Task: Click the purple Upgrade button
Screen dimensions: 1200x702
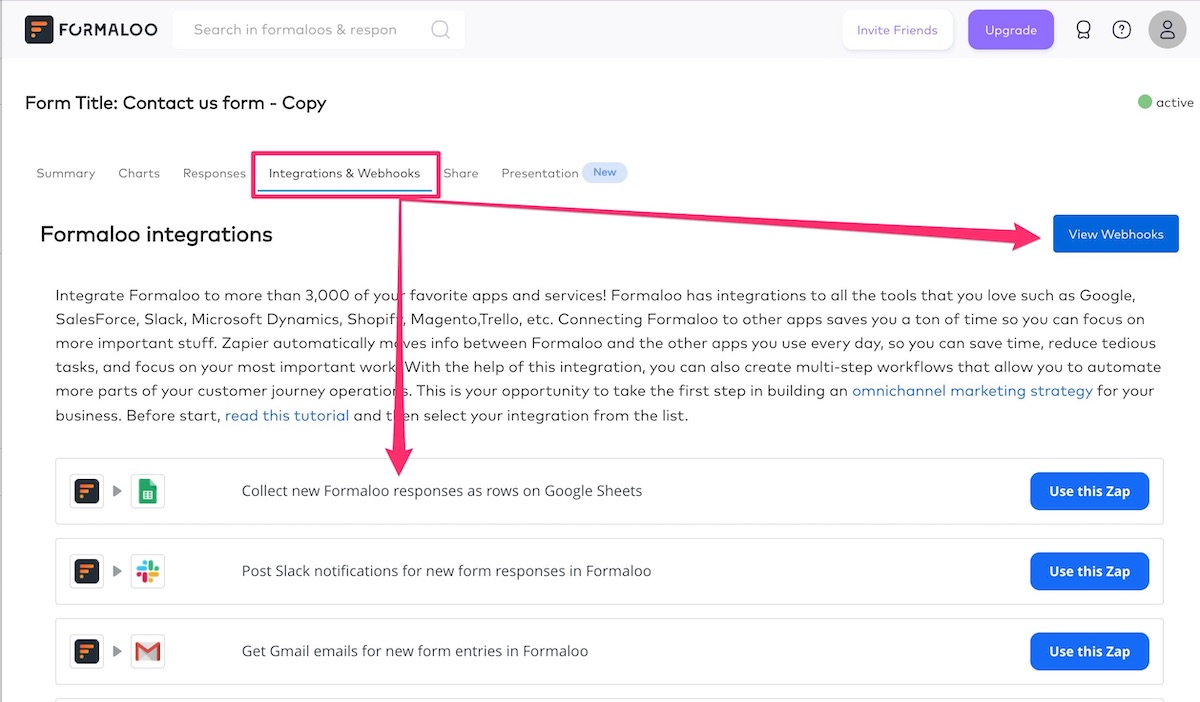Action: tap(1011, 30)
